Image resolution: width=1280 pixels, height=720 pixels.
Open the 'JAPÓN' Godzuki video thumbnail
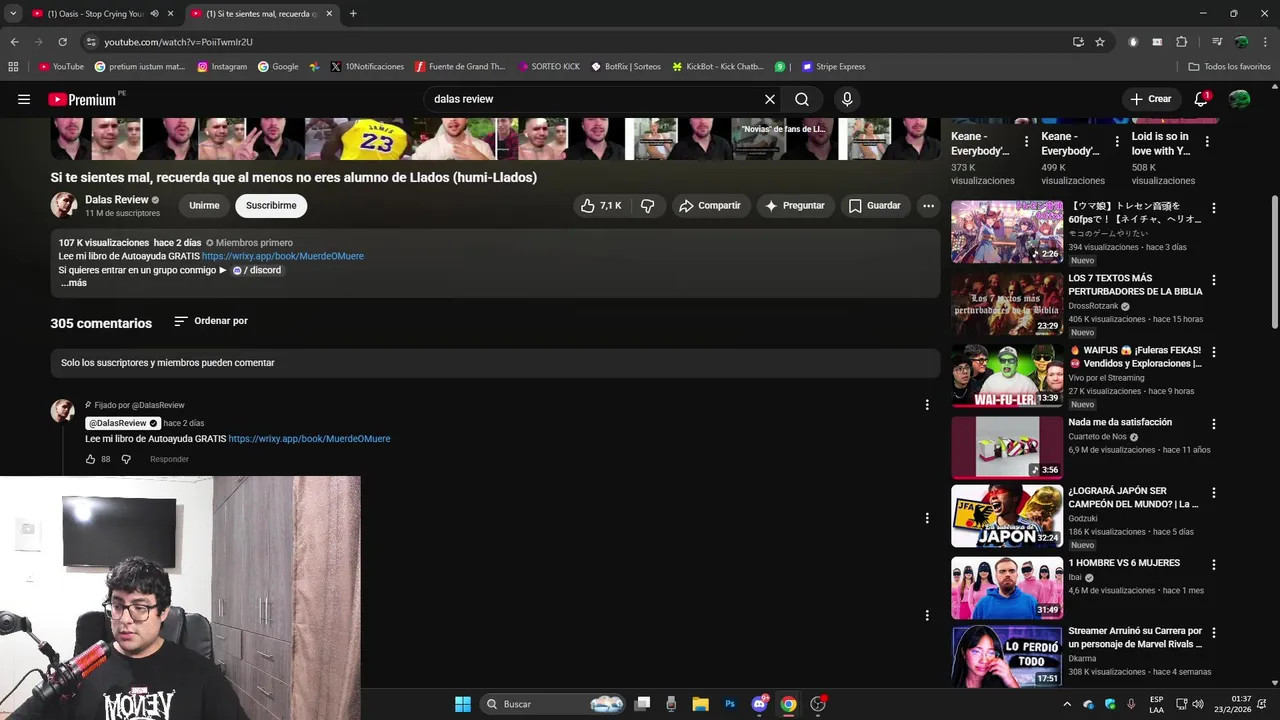(1007, 516)
